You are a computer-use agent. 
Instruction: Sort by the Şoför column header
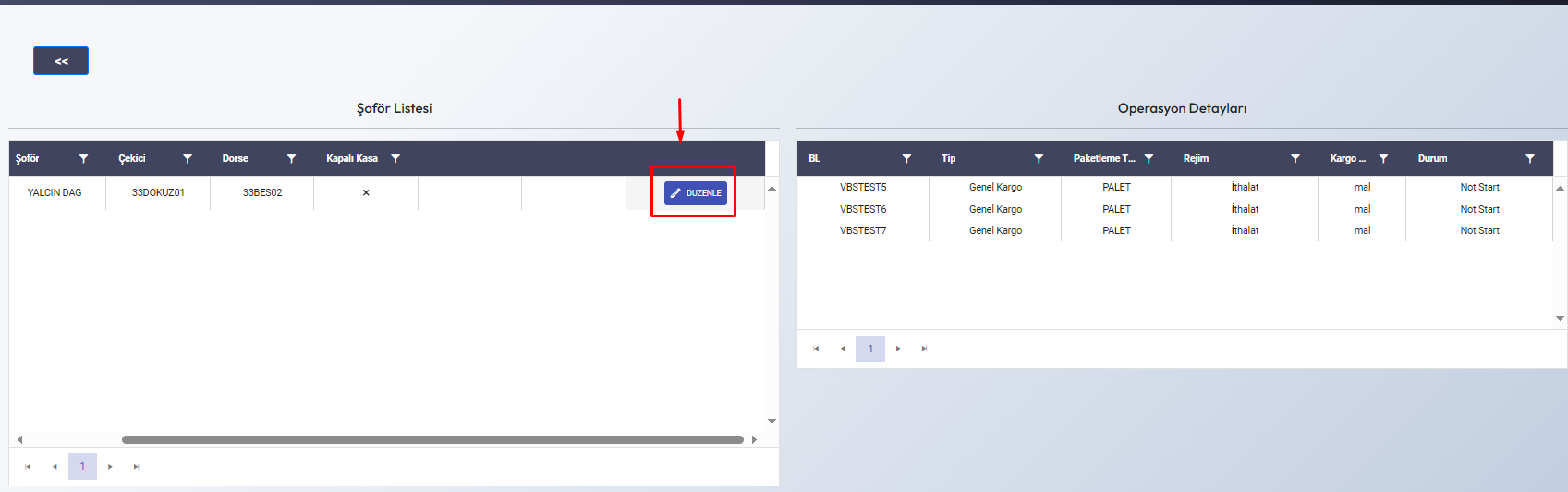pos(28,159)
